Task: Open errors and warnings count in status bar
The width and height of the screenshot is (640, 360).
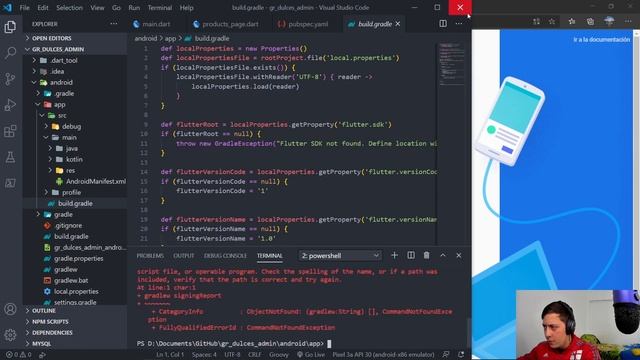Action: [x=18, y=355]
